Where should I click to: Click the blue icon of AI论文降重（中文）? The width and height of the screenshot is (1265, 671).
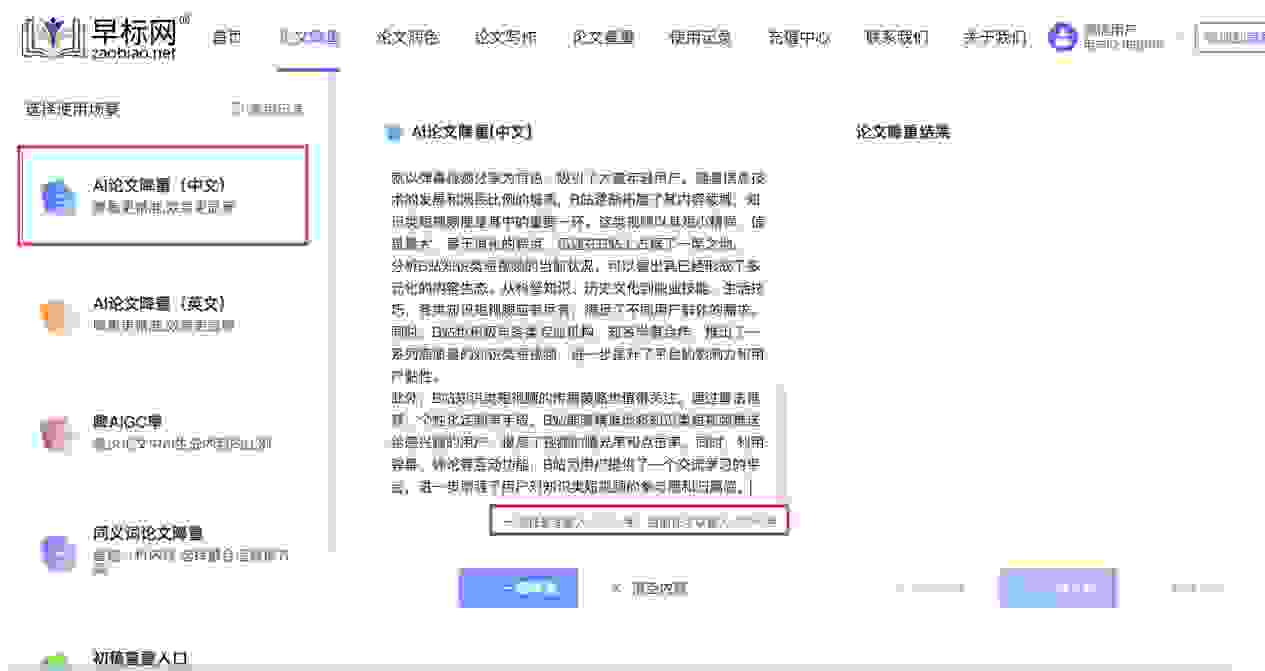coord(58,196)
